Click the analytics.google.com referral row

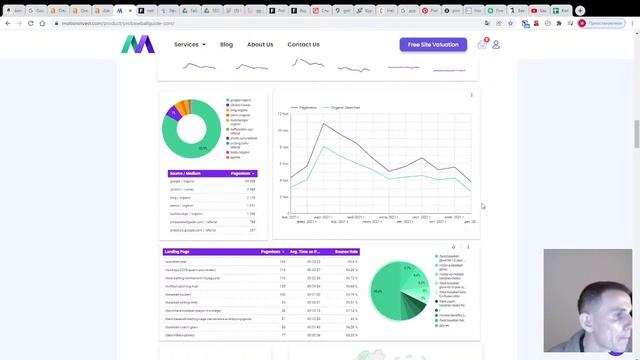212,230
